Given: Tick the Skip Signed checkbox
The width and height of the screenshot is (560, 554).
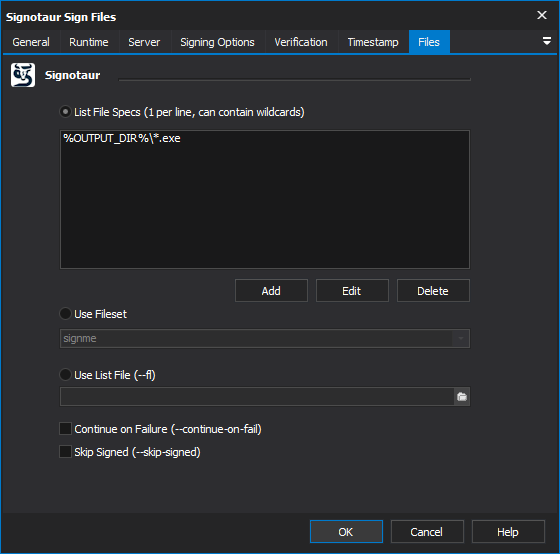Looking at the screenshot, I should click(x=65, y=452).
